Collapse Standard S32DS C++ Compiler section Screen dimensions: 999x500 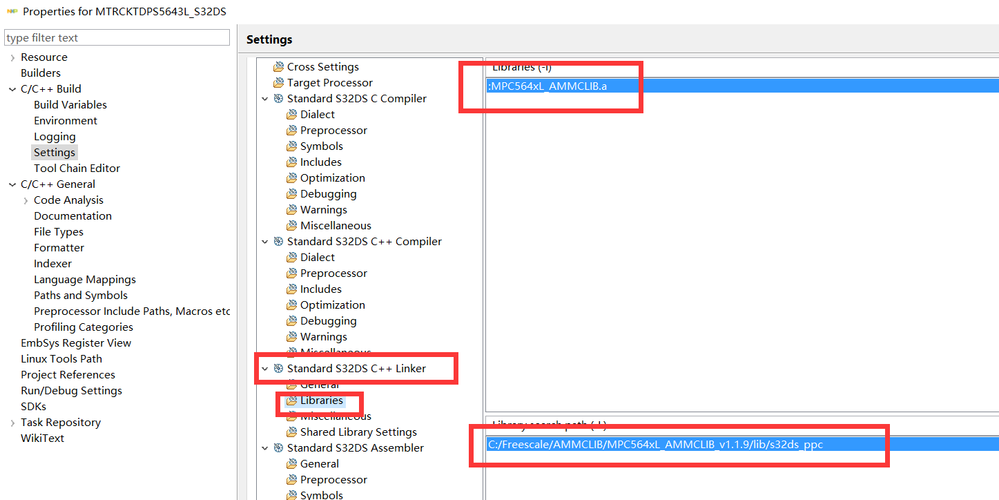tap(265, 241)
